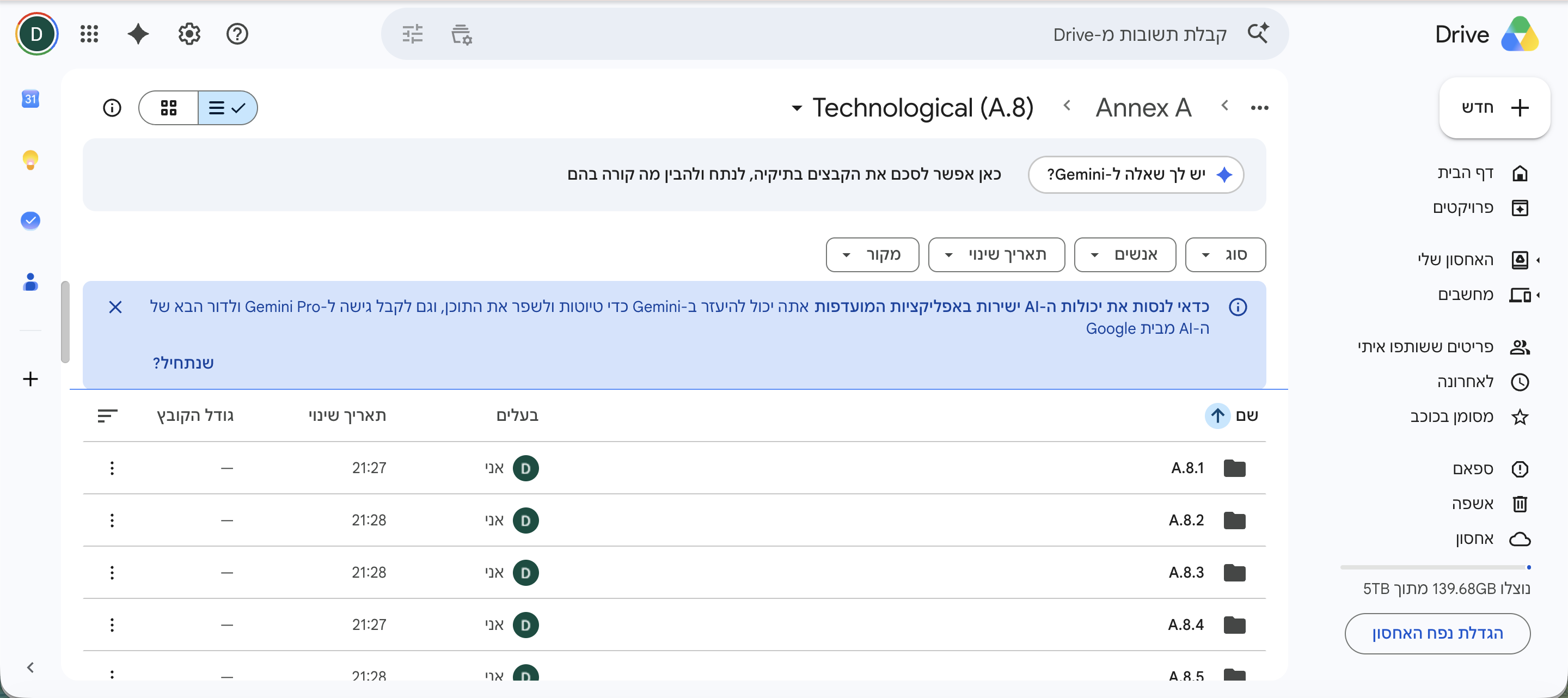
Task: Click the חדש New button
Action: 1494,108
